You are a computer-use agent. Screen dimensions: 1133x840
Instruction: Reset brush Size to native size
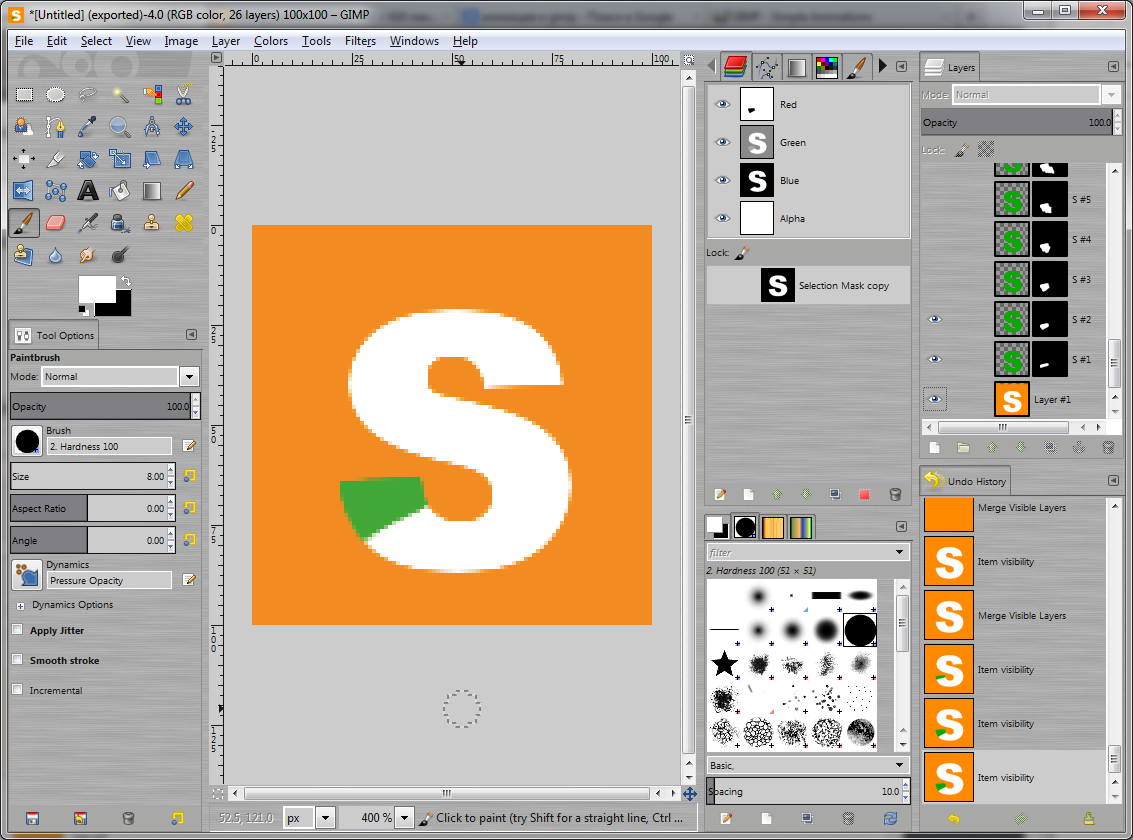(189, 476)
